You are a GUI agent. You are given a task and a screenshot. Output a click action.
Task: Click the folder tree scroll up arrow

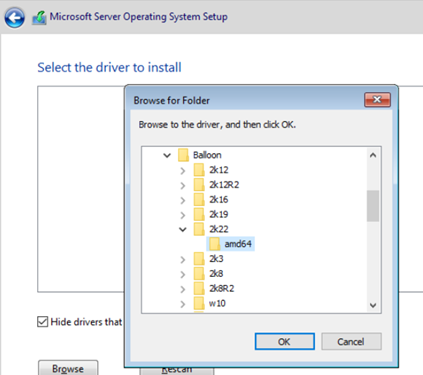pos(373,155)
